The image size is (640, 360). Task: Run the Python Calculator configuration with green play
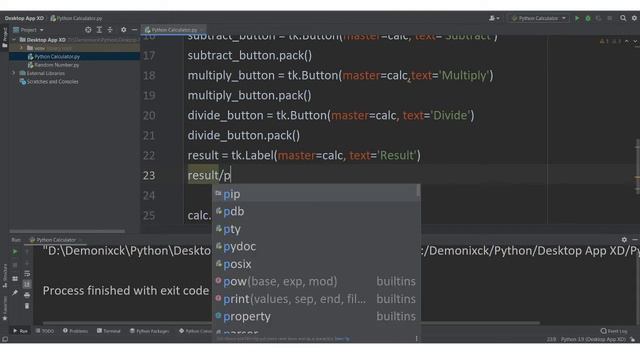coord(577,18)
